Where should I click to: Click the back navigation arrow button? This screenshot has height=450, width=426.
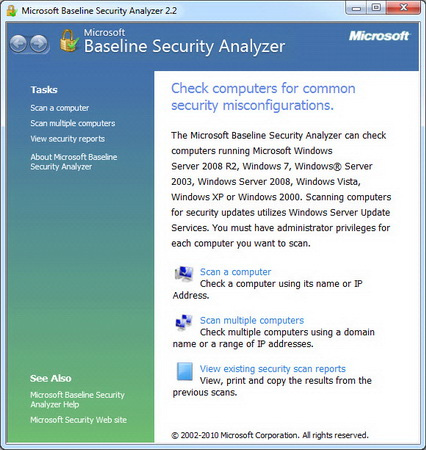[x=18, y=44]
